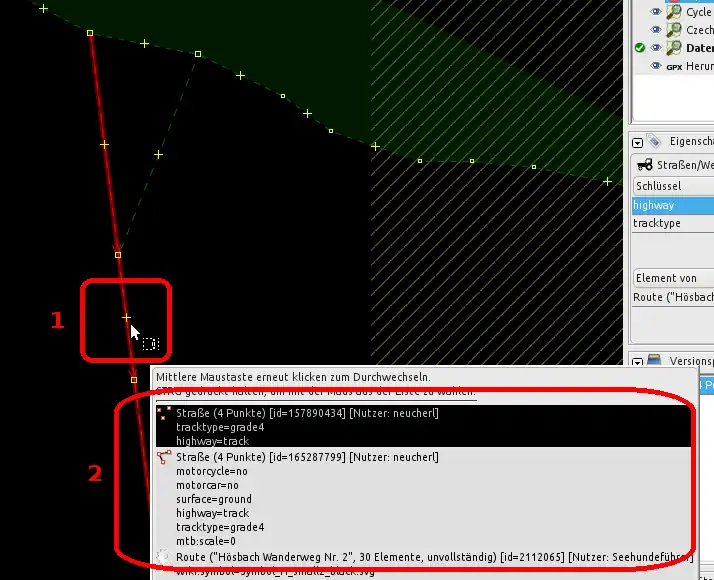Viewport: 714px width, 580px height.
Task: Click the Cycle layer imagery icon
Action: (x=675, y=12)
